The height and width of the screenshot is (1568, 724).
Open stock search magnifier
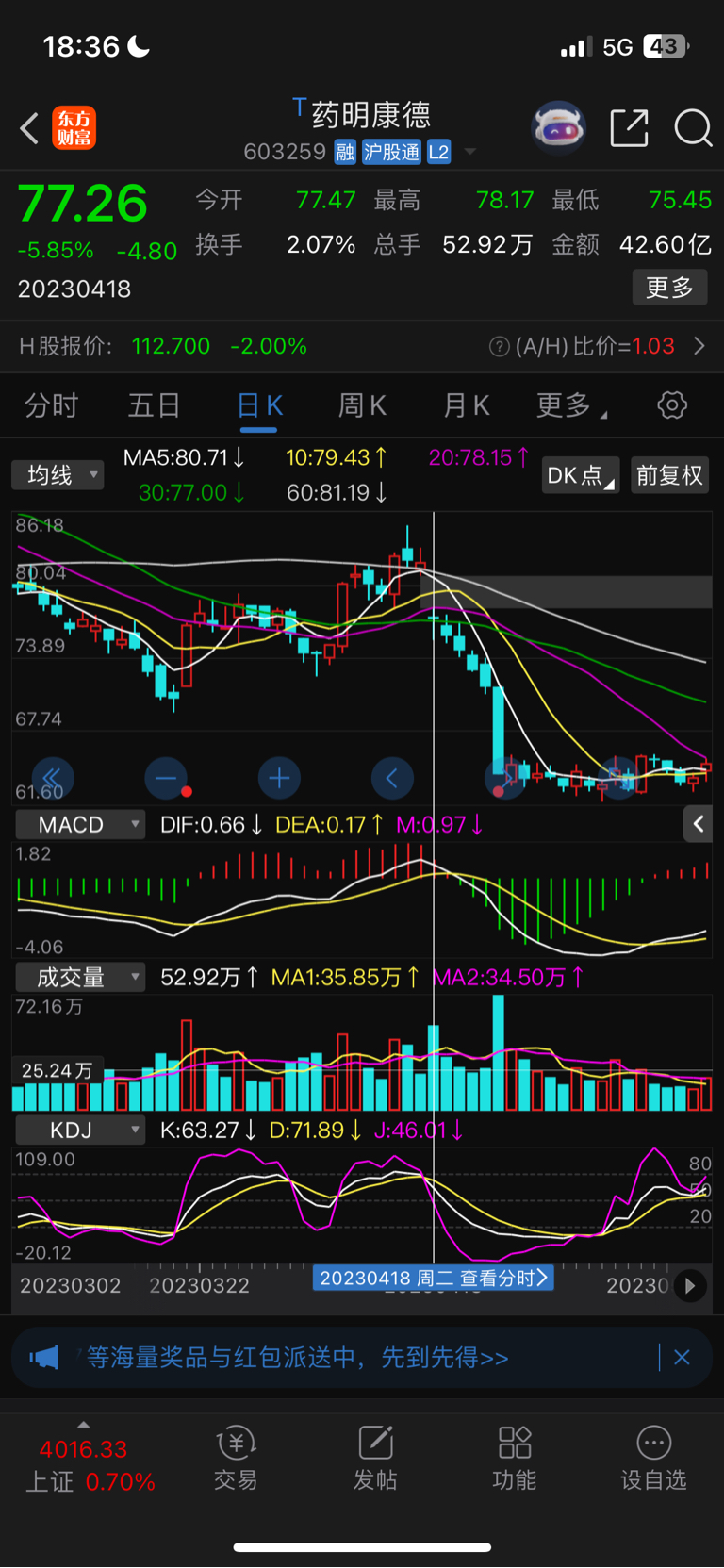(x=693, y=128)
